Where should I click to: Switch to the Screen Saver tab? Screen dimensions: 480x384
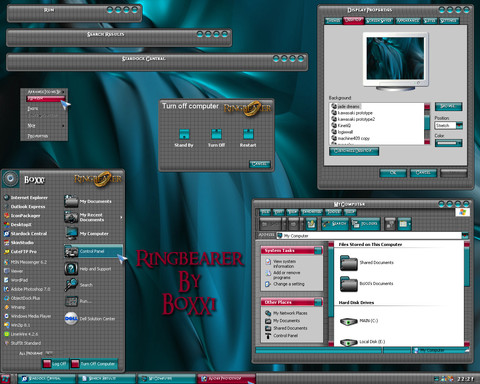click(379, 21)
